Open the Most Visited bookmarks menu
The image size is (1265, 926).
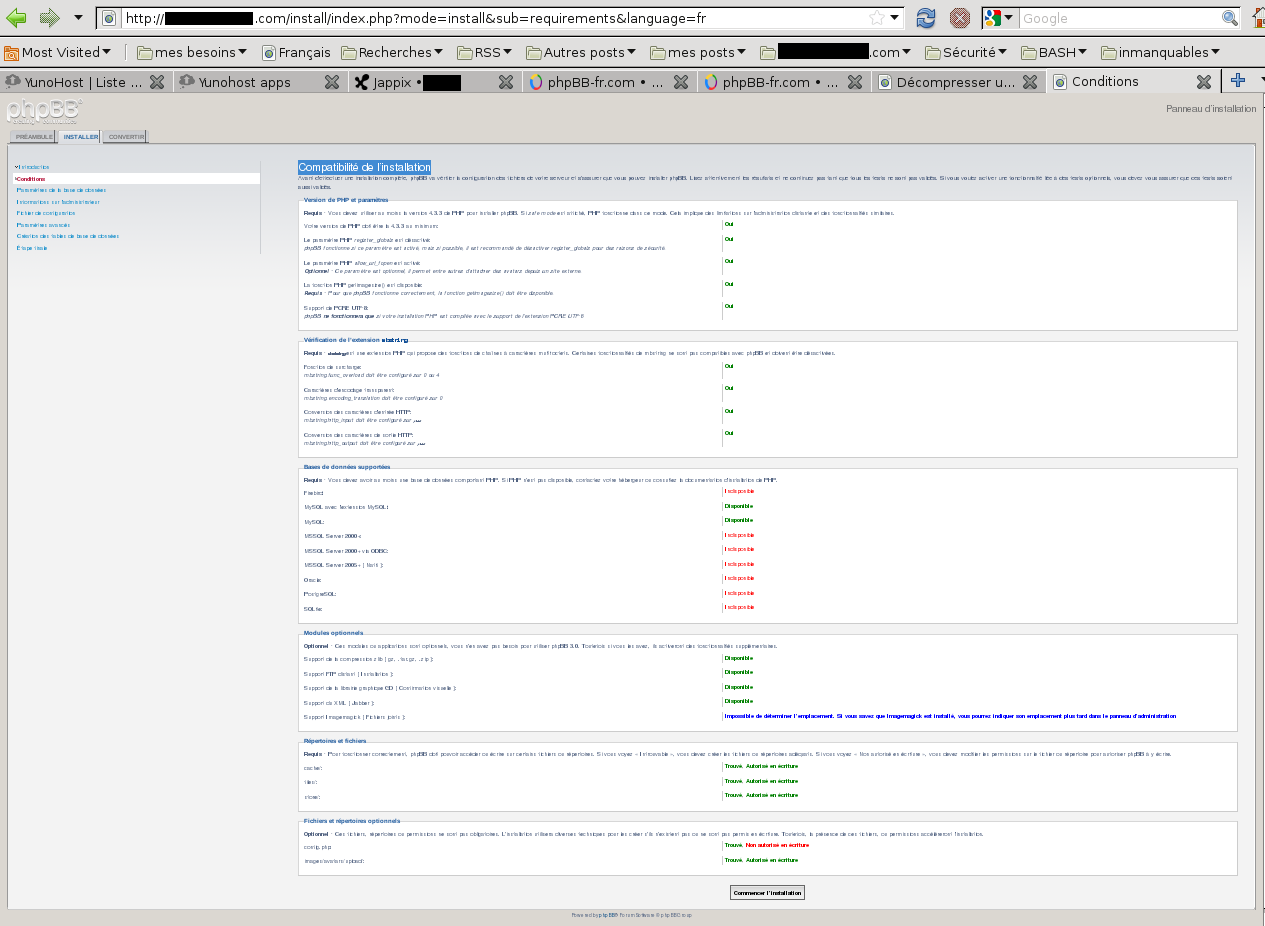tap(58, 52)
